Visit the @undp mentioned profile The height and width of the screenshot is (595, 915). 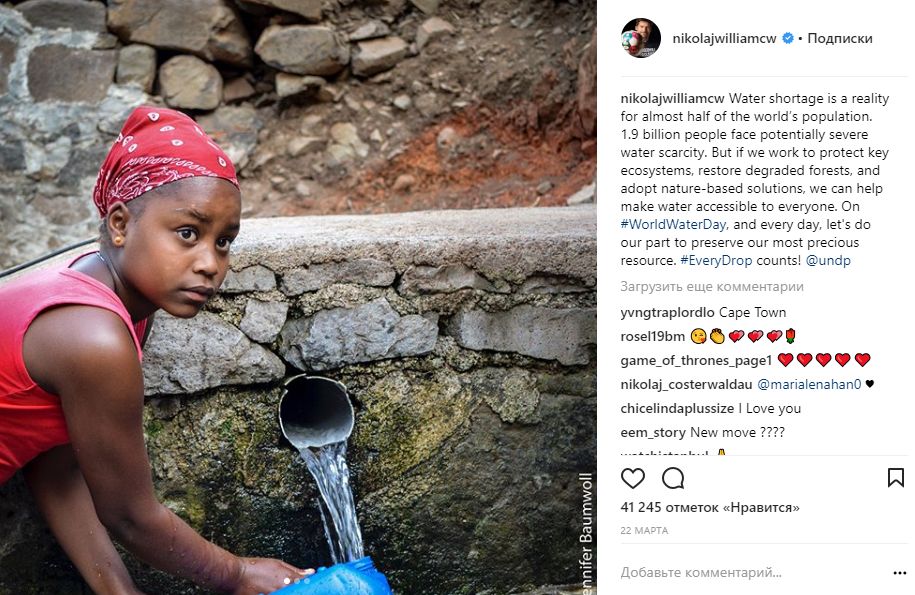click(828, 260)
